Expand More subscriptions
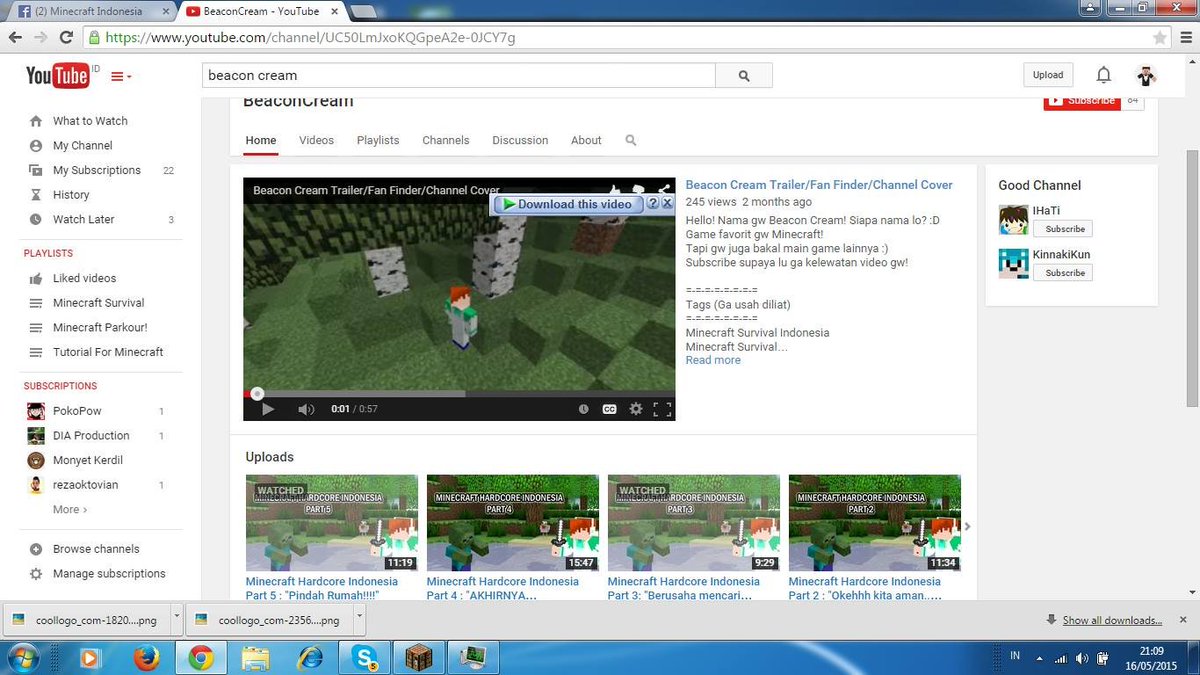 click(70, 509)
